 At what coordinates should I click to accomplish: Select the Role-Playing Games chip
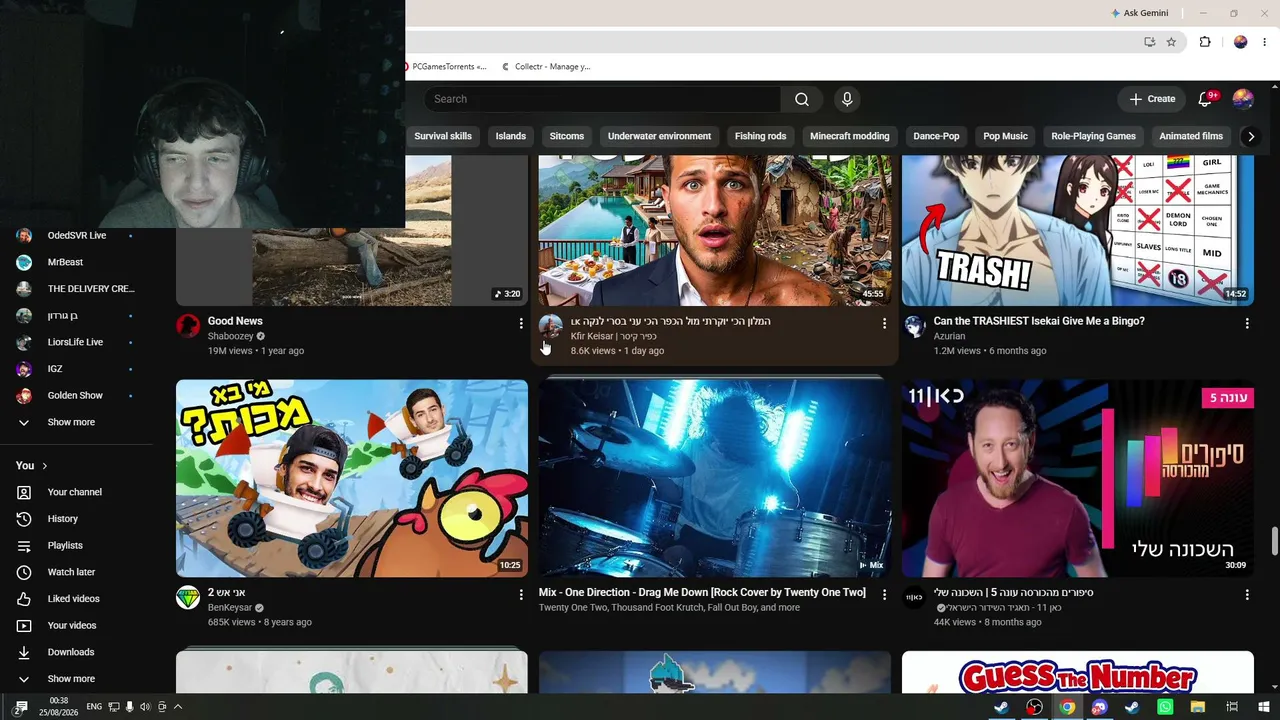point(1093,136)
